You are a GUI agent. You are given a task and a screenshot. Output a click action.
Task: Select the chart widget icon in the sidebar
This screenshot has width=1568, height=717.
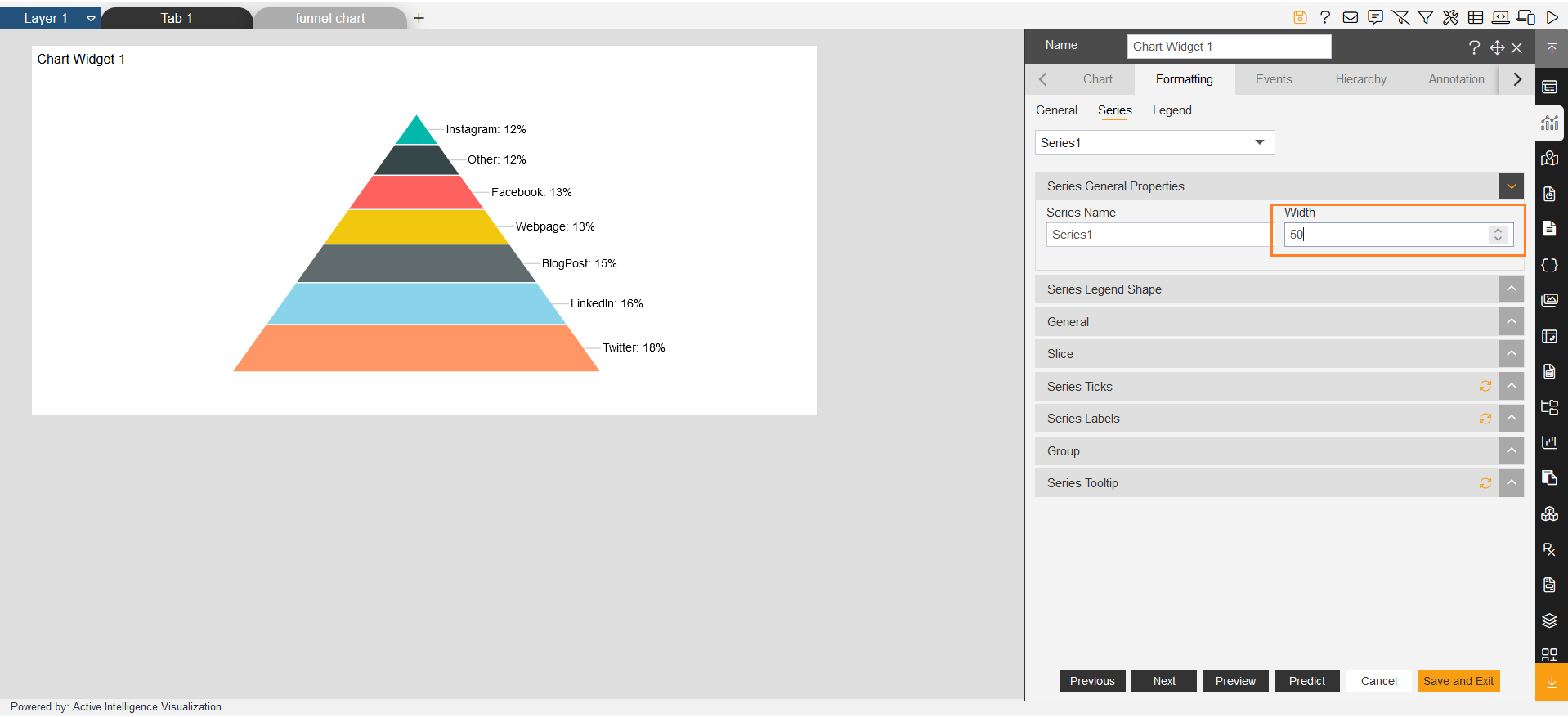point(1550,123)
